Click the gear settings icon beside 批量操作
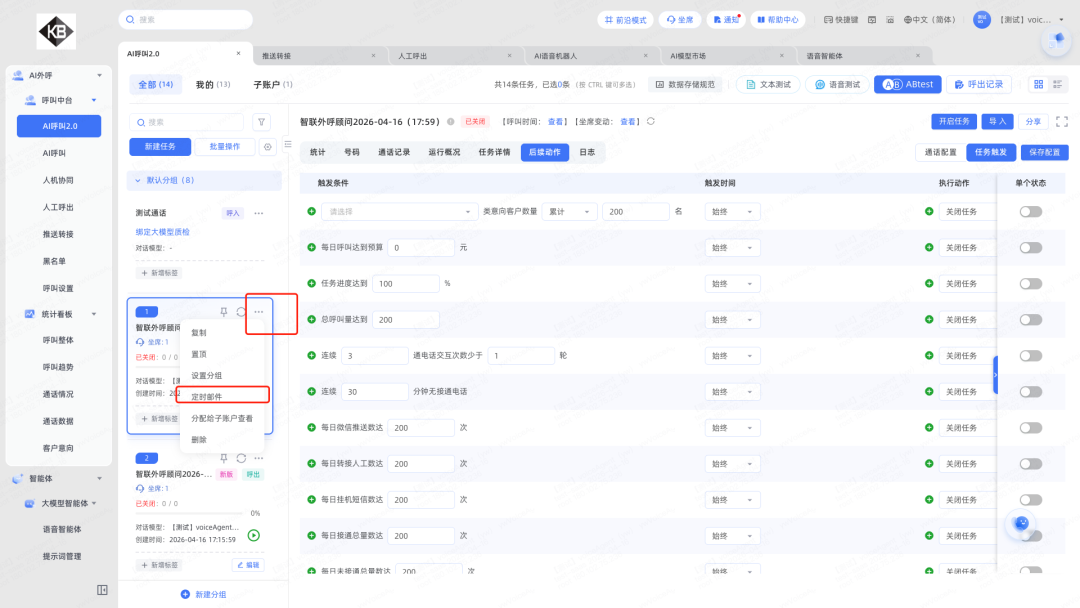 pyautogui.click(x=268, y=147)
